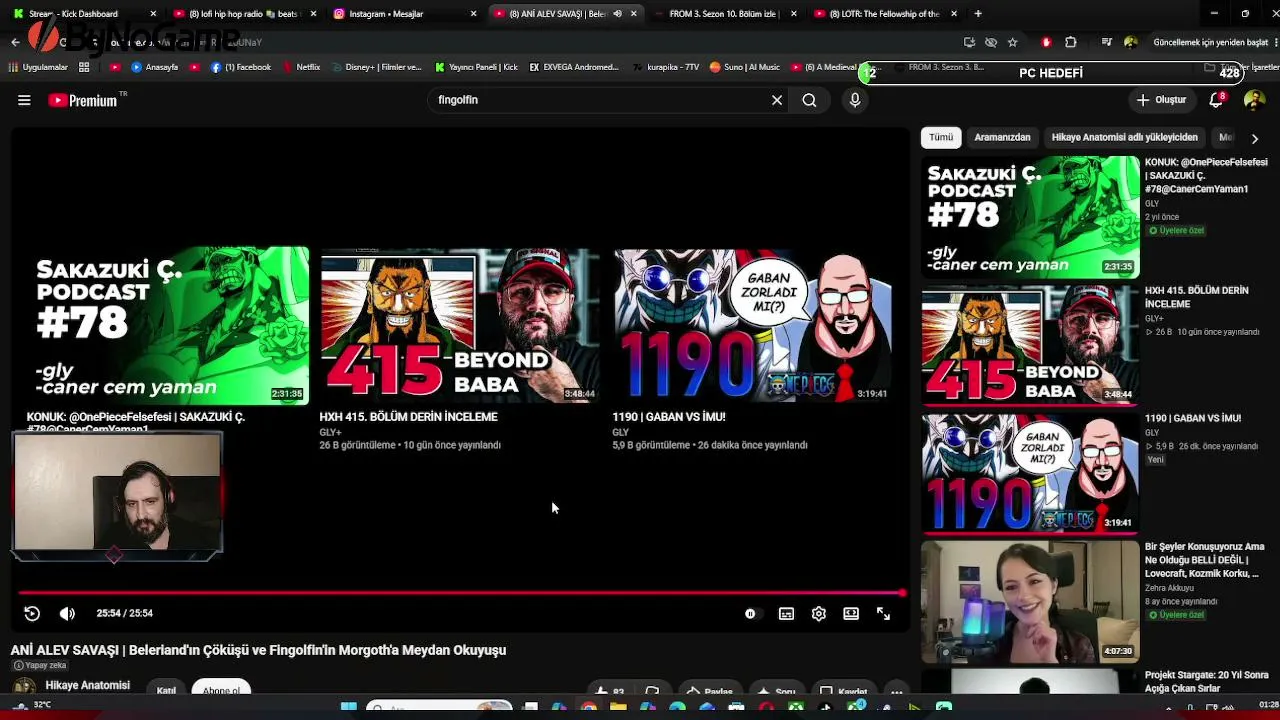
Task: Click the Güncellemek için yeniden başlat button
Action: pos(1210,42)
